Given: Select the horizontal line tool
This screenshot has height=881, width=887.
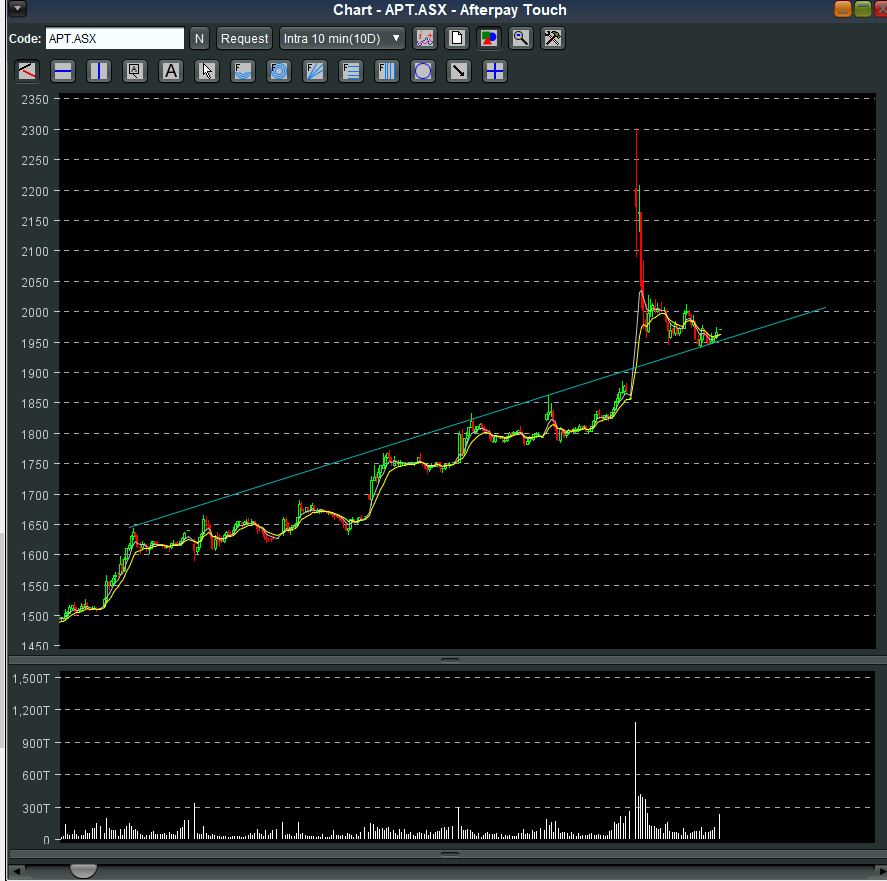Looking at the screenshot, I should click(x=63, y=71).
